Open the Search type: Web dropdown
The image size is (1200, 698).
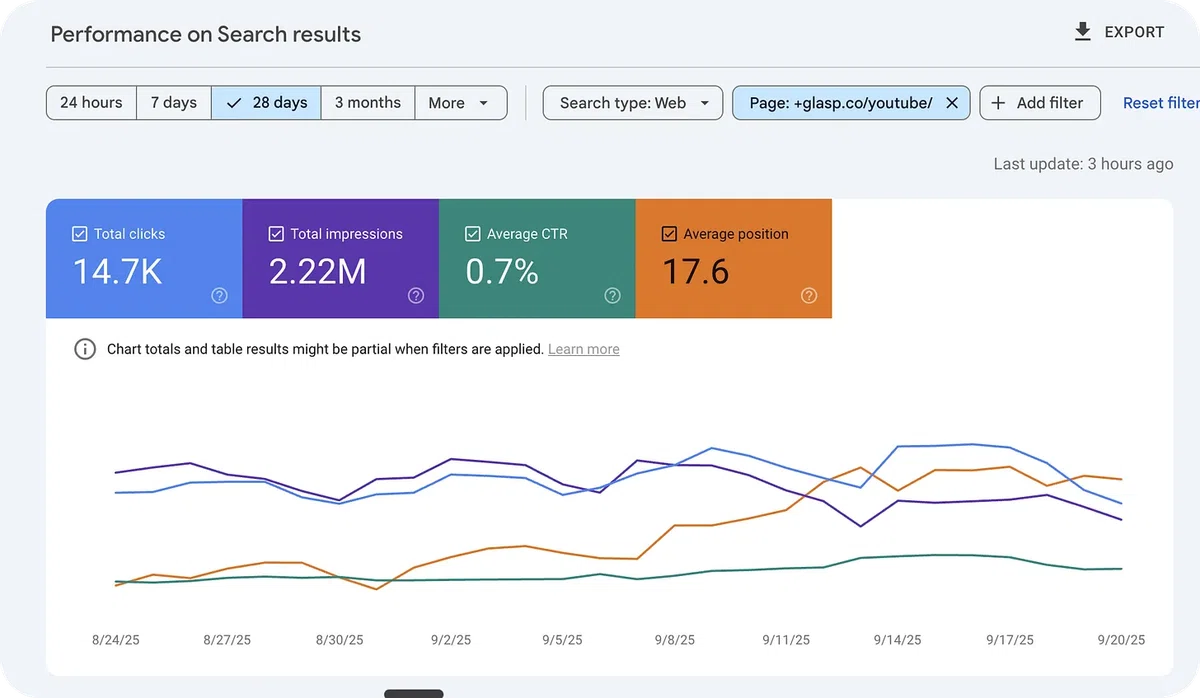pyautogui.click(x=633, y=103)
